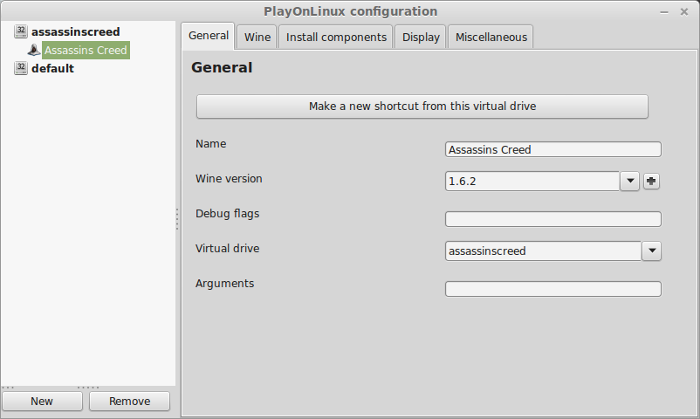
Task: Open the Install components tab
Action: [x=336, y=37]
